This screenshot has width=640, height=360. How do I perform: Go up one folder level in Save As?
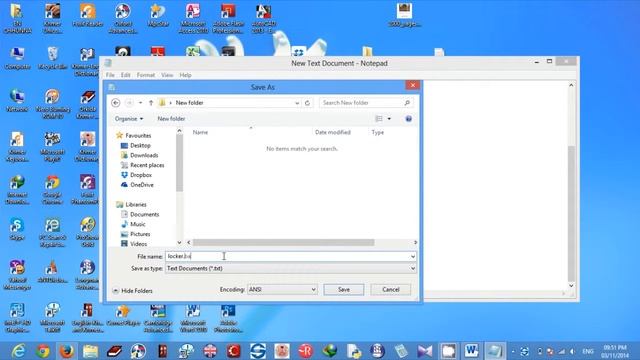(151, 103)
